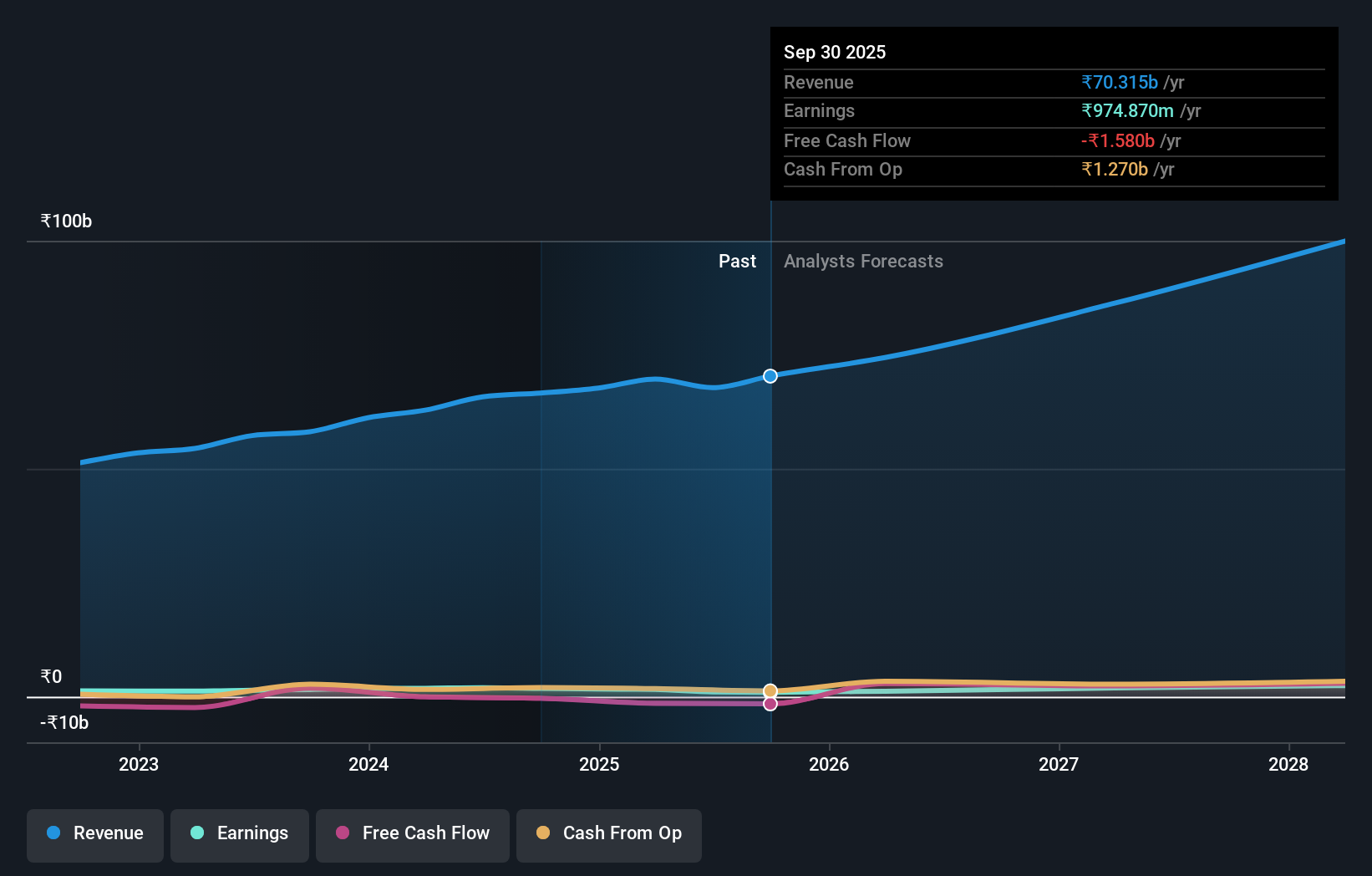This screenshot has width=1372, height=876.
Task: Click the pink Free Cash Flow legend dot
Action: [x=343, y=833]
